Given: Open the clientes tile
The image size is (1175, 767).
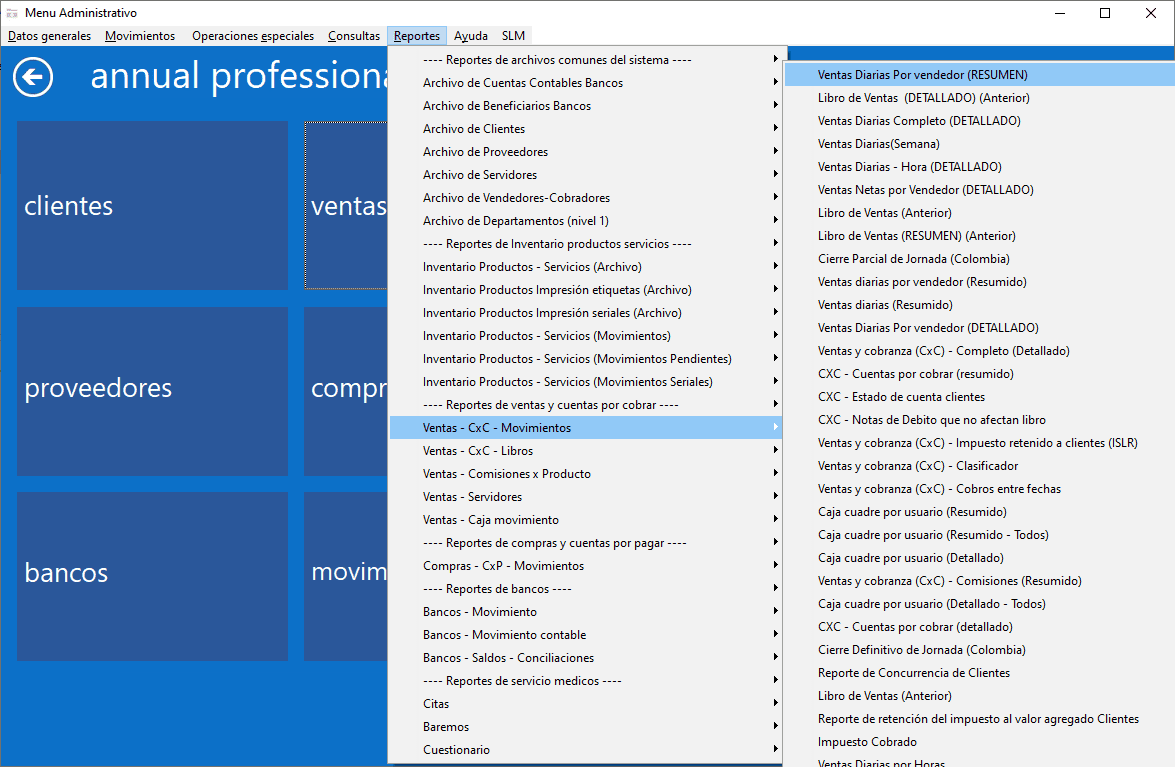Looking at the screenshot, I should [152, 206].
